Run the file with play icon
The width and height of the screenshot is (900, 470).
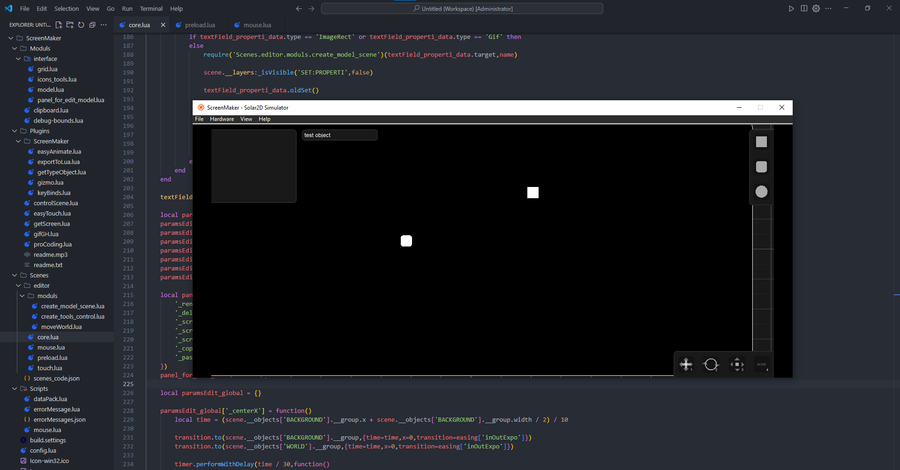pyautogui.click(x=791, y=9)
